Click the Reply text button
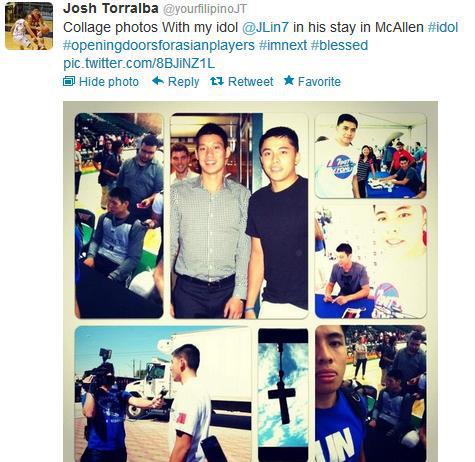Screen dimensions: 475x462 [x=183, y=82]
